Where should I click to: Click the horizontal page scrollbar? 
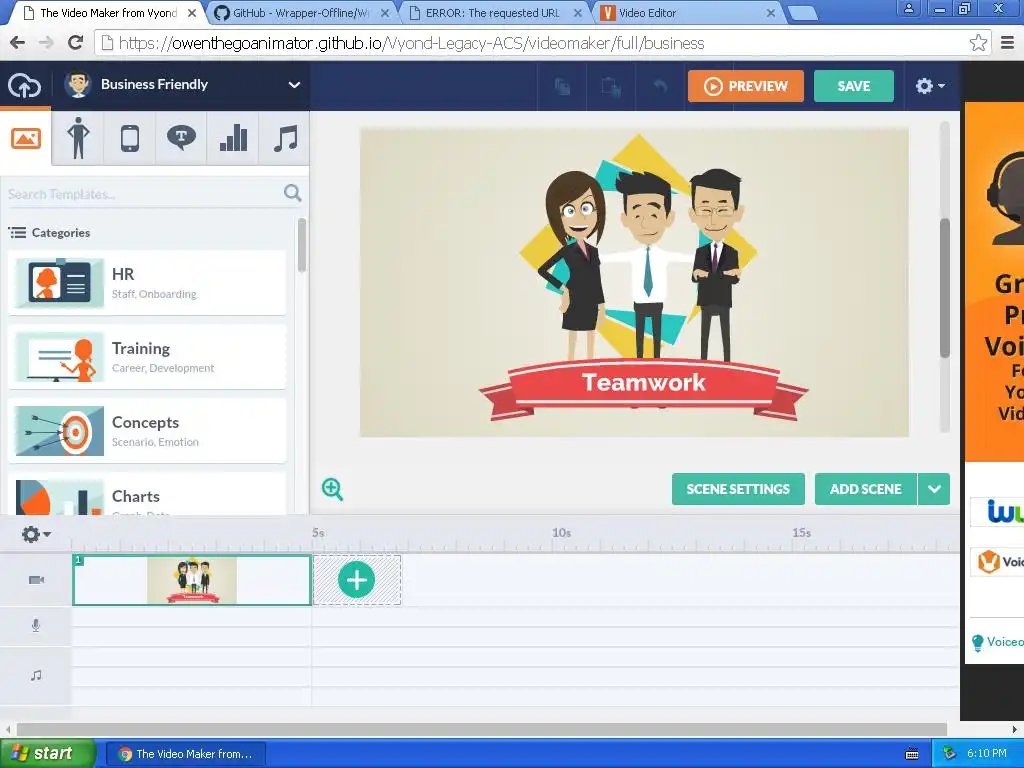(x=482, y=729)
